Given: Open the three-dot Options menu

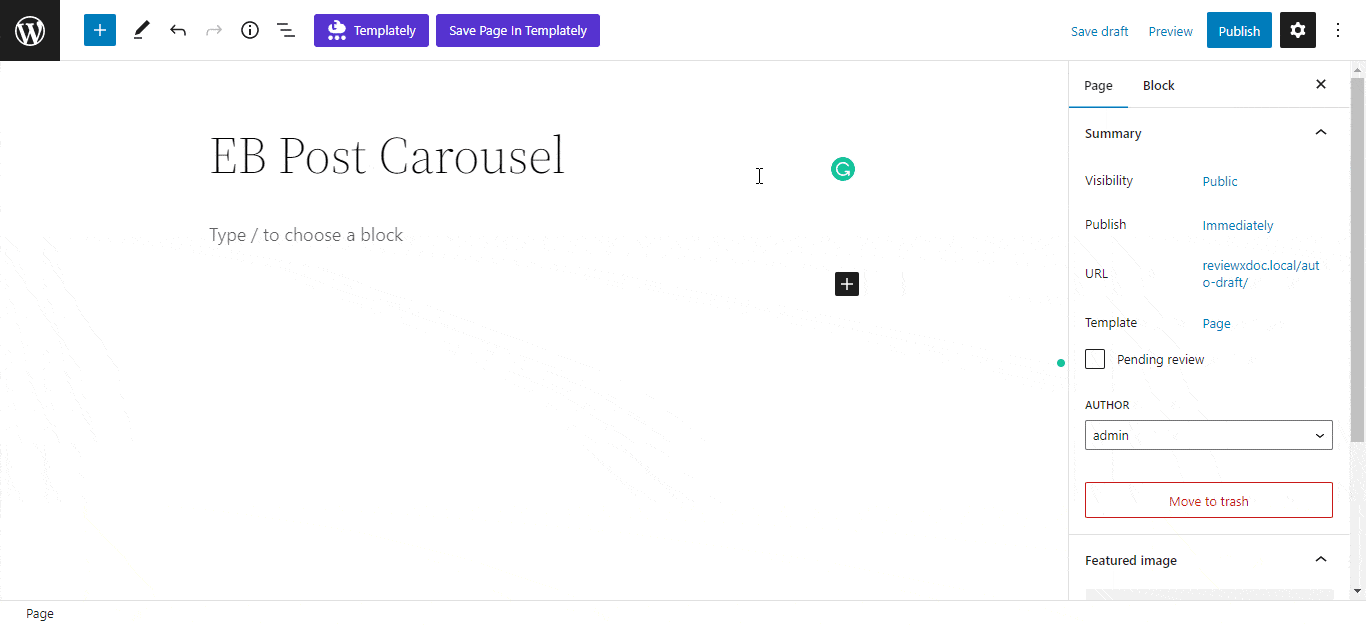Looking at the screenshot, I should point(1338,30).
